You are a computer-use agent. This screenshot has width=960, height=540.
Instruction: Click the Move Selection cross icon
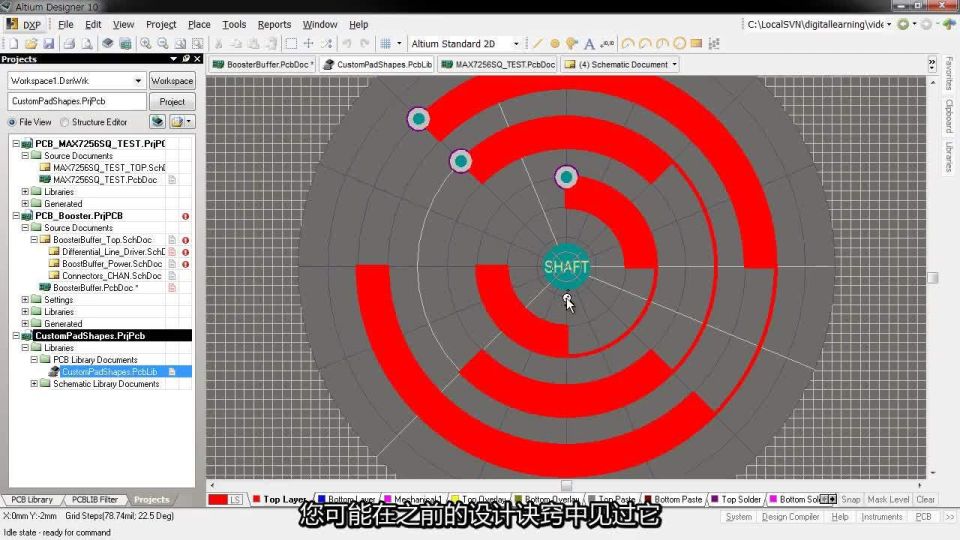[309, 44]
